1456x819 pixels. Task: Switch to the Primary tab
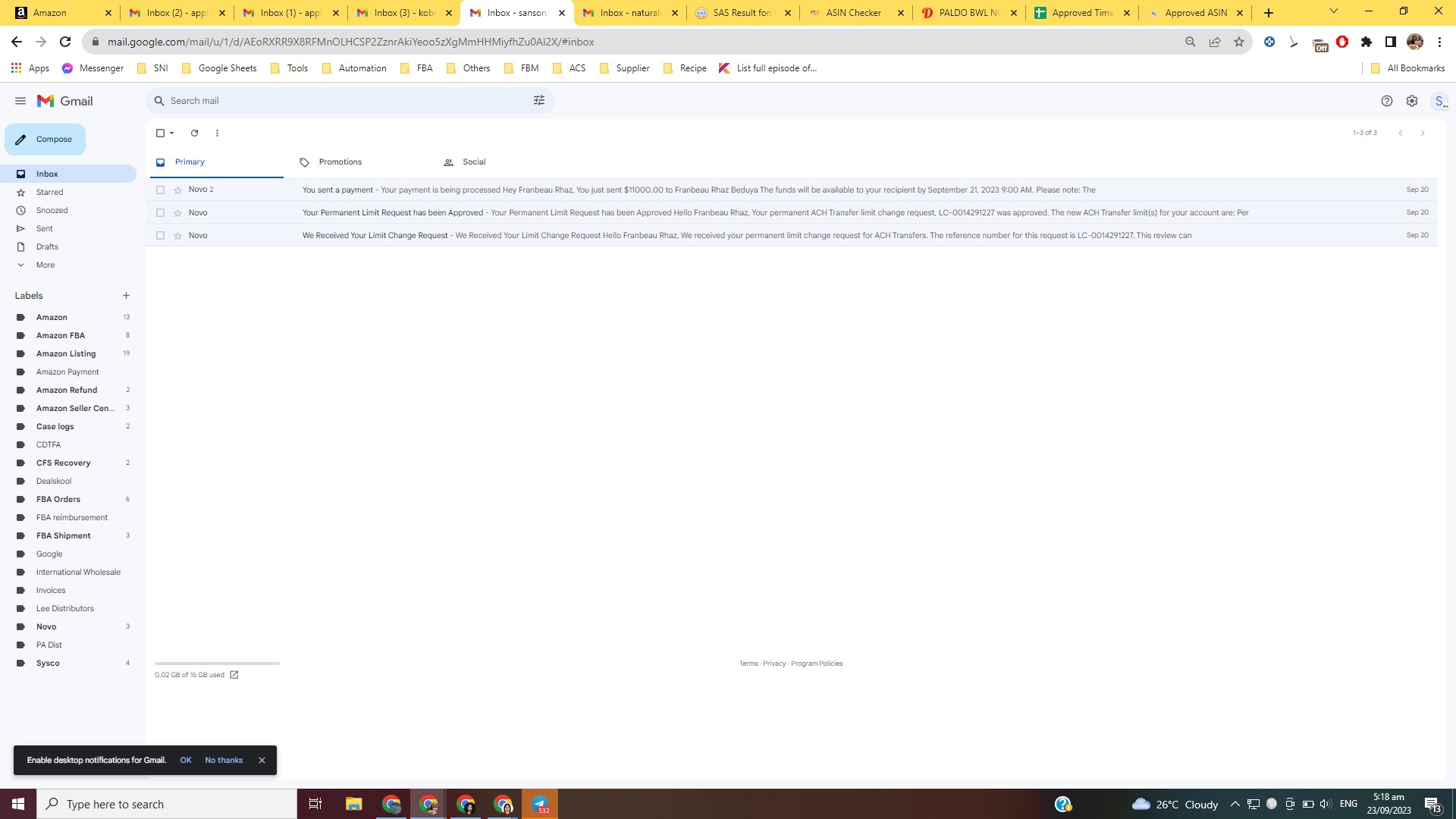215,162
